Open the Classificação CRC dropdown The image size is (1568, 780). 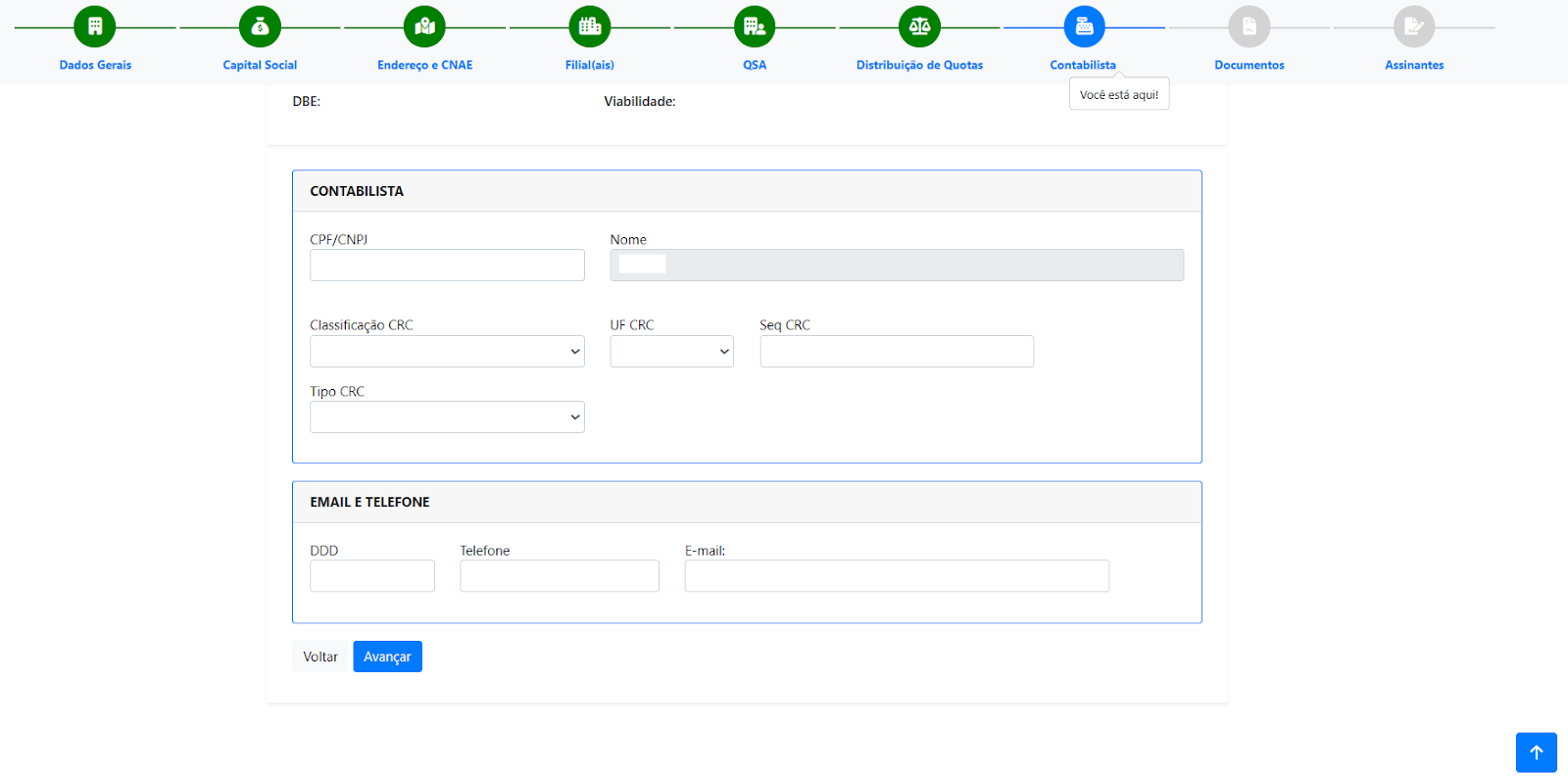coord(447,352)
